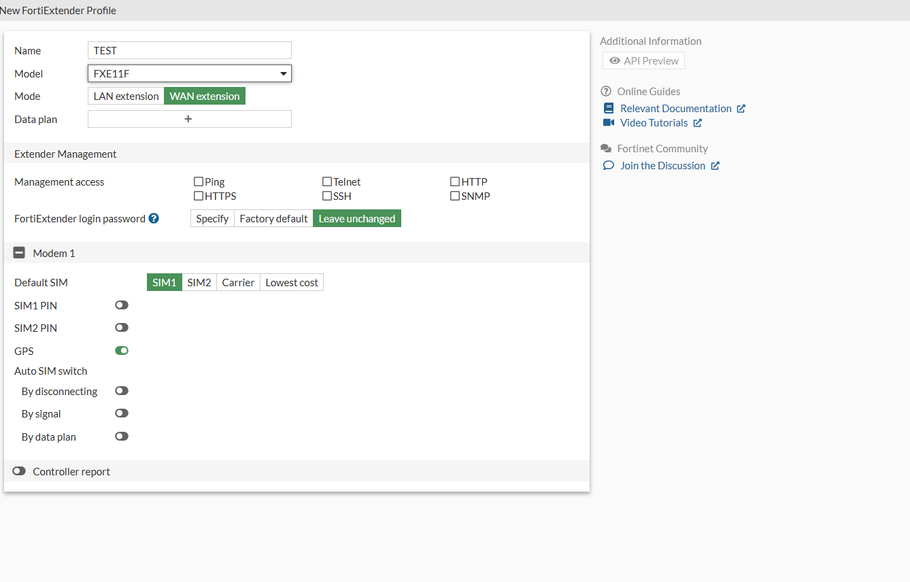This screenshot has width=910, height=582.
Task: Enable HTTP management access checkbox
Action: click(455, 182)
